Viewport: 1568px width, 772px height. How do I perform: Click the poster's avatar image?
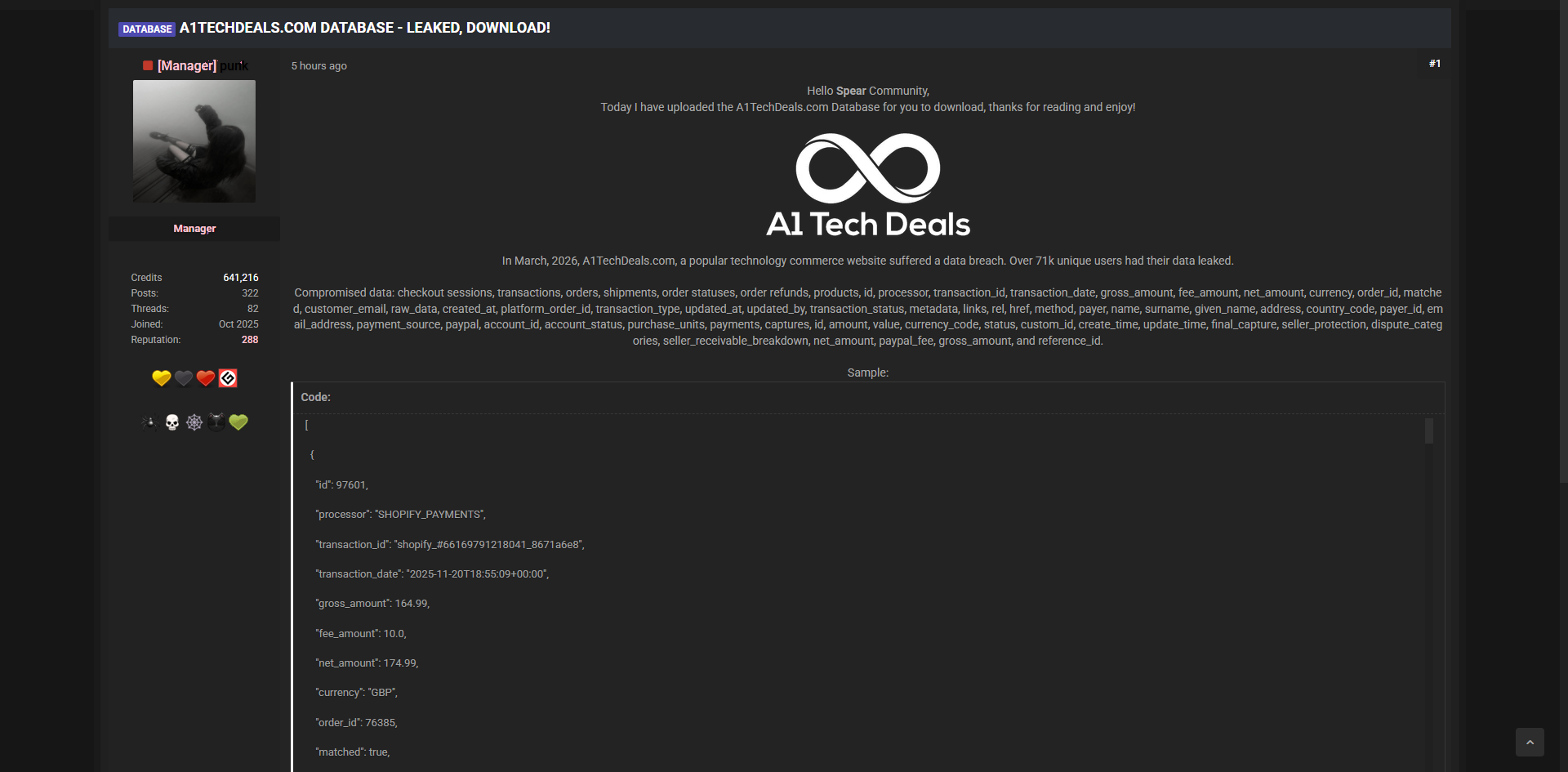click(194, 141)
